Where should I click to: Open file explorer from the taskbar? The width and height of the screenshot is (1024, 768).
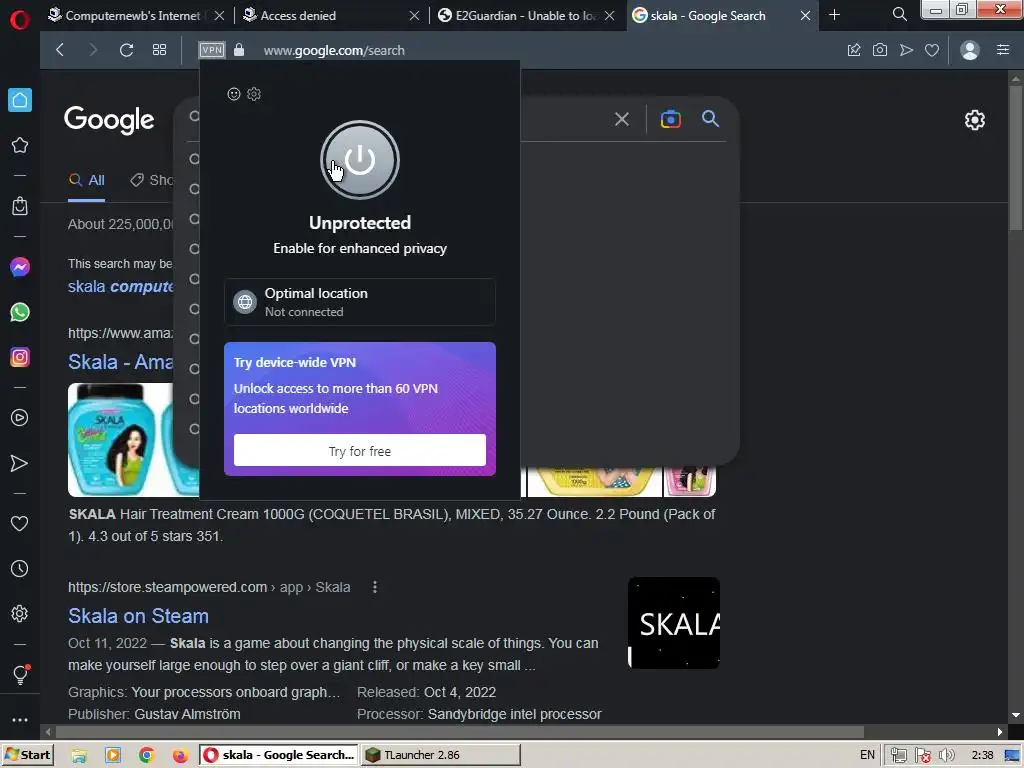pos(79,756)
